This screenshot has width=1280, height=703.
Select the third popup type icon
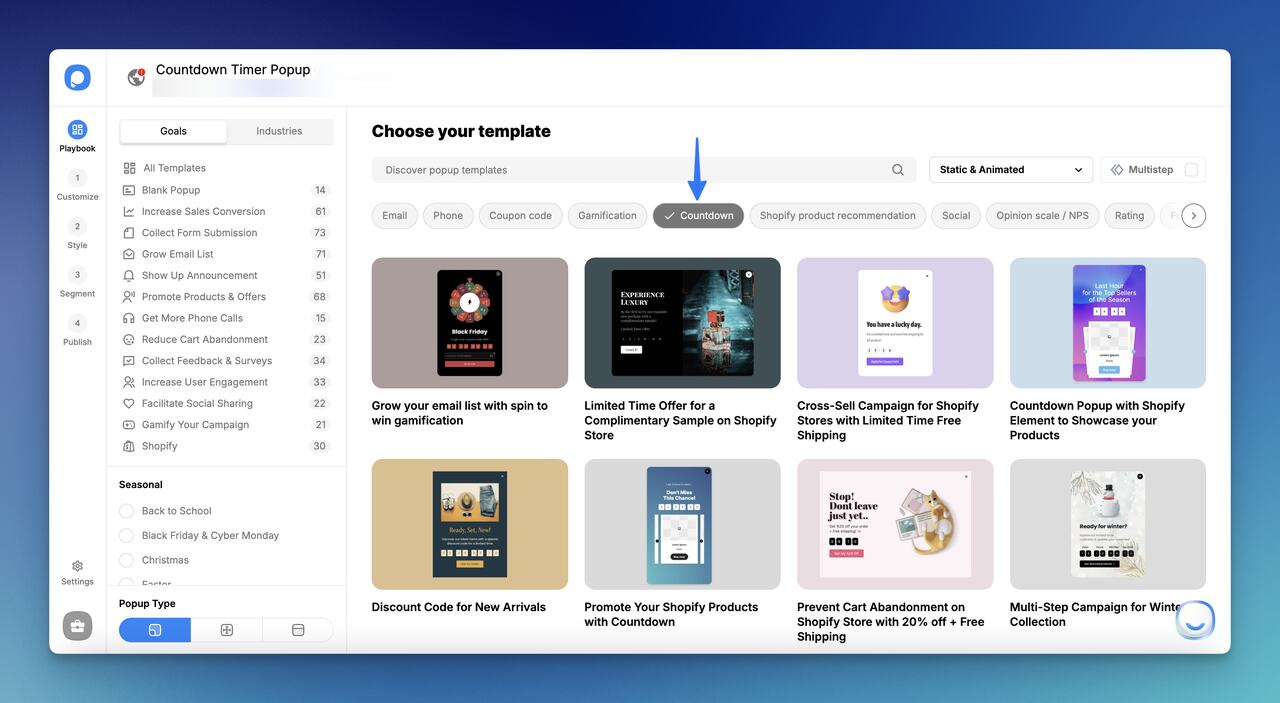point(298,630)
